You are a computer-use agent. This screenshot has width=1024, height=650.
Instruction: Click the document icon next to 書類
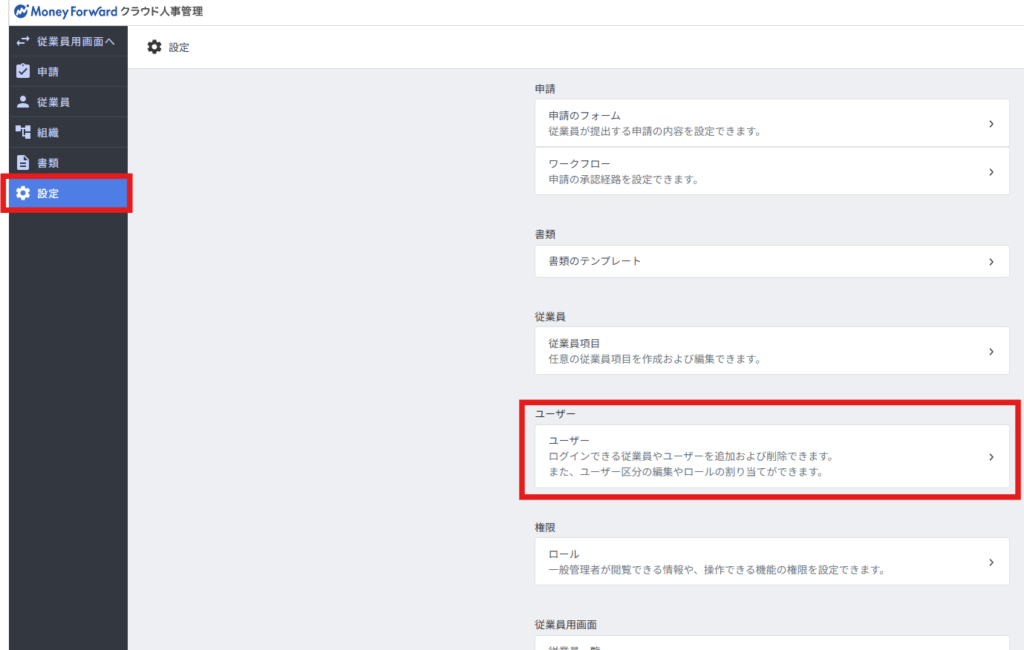(23, 162)
